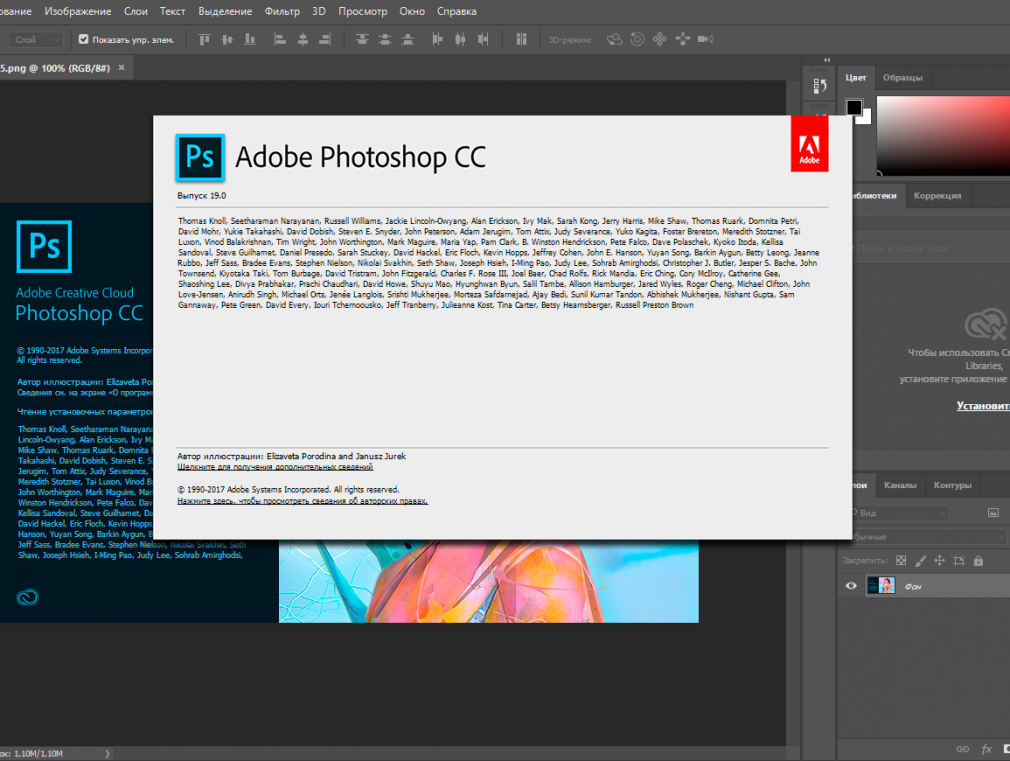This screenshot has width=1010, height=761.
Task: Switch to the 'Контуры' tab
Action: [952, 485]
